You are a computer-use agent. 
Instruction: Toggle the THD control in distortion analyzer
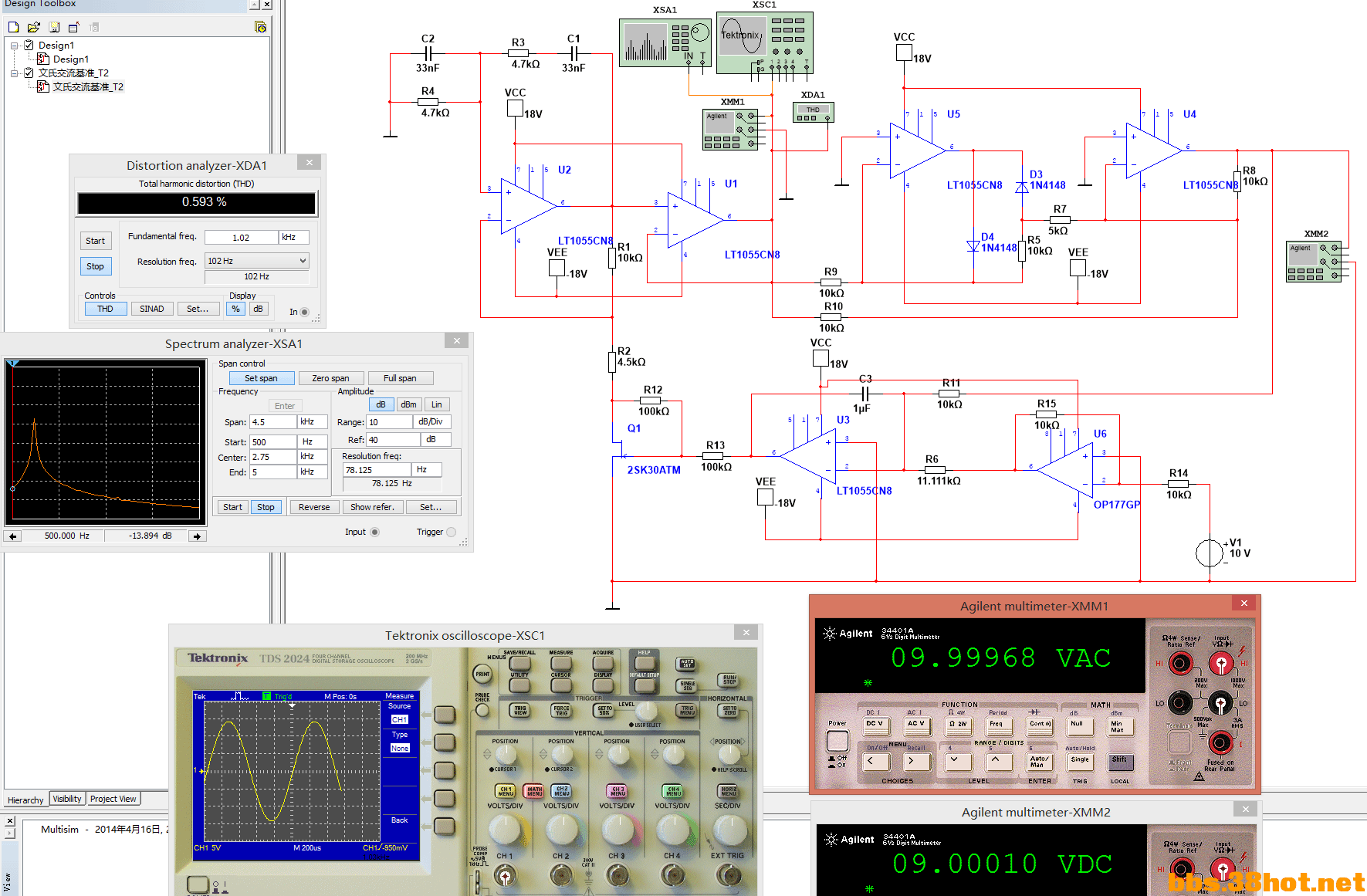(x=106, y=309)
